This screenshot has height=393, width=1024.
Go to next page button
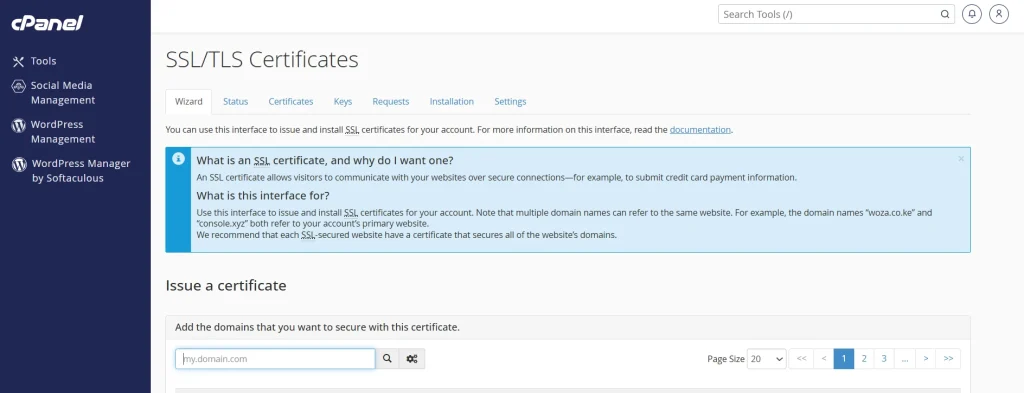coord(925,358)
